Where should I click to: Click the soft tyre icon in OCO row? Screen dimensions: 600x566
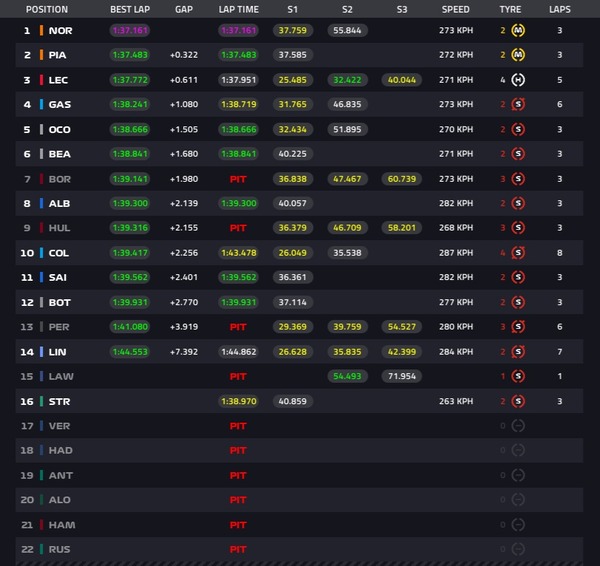(x=518, y=129)
